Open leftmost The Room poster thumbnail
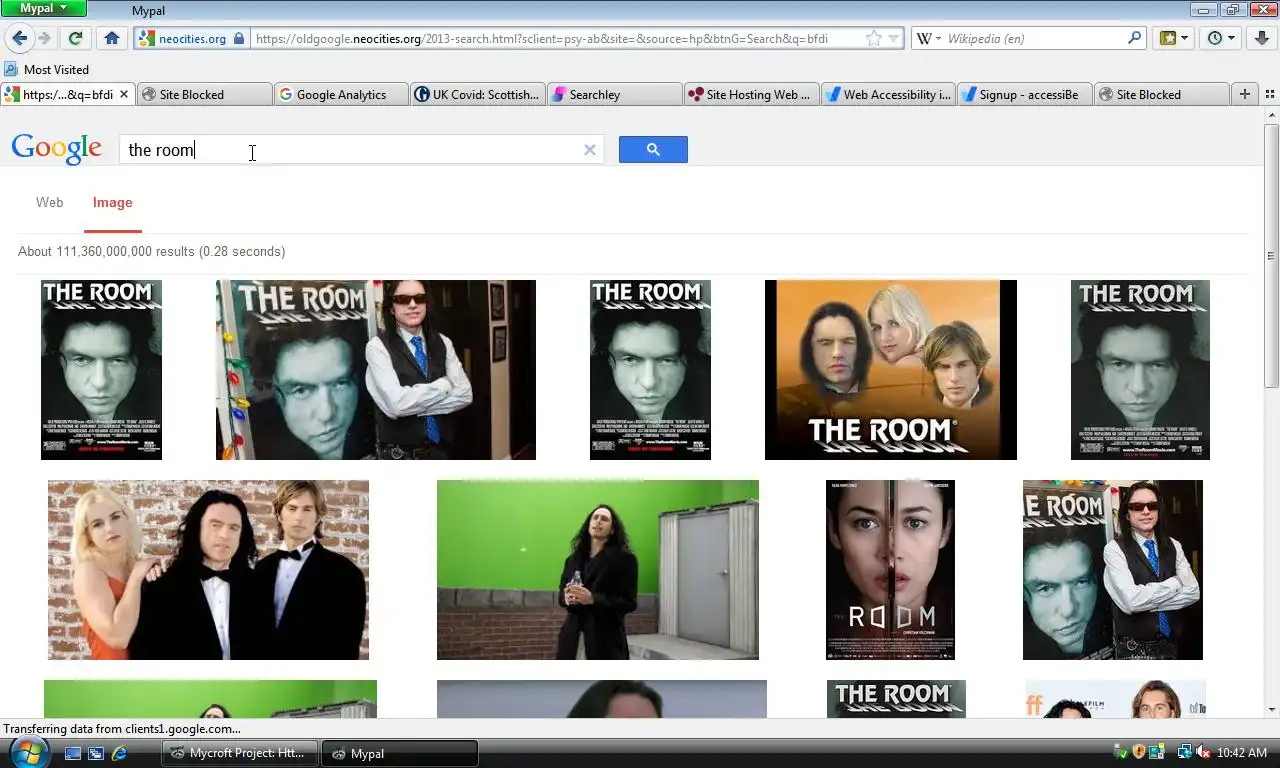This screenshot has width=1280, height=768. (x=101, y=370)
